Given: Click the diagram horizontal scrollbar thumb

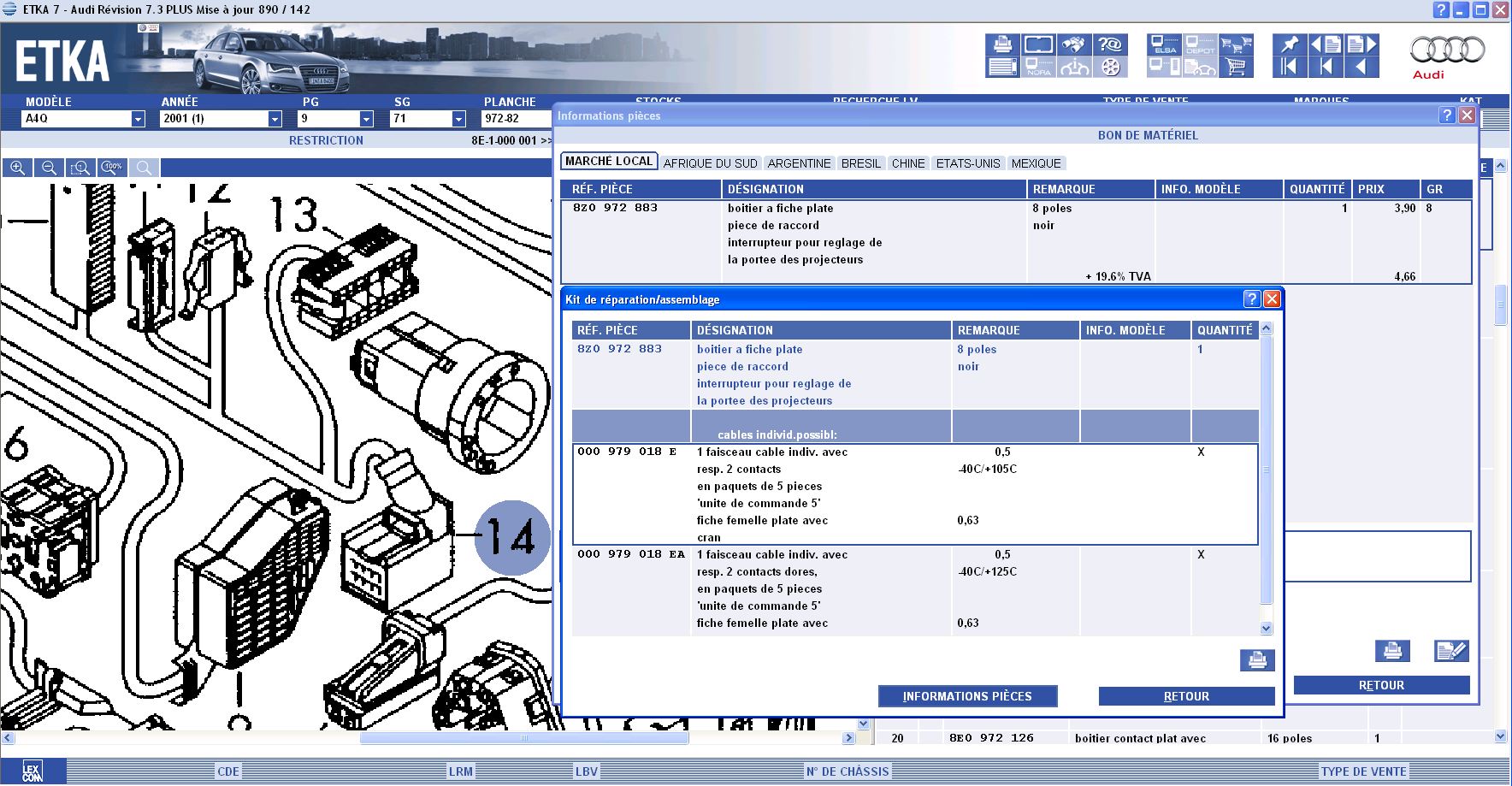Looking at the screenshot, I should [x=523, y=737].
